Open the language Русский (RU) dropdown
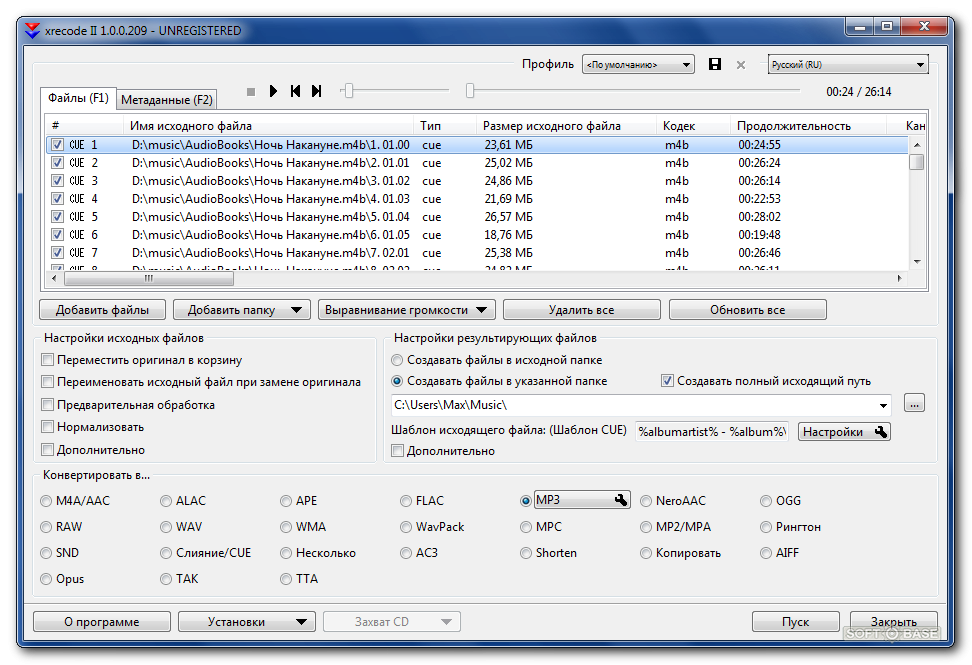972x665 pixels. pyautogui.click(x=848, y=64)
